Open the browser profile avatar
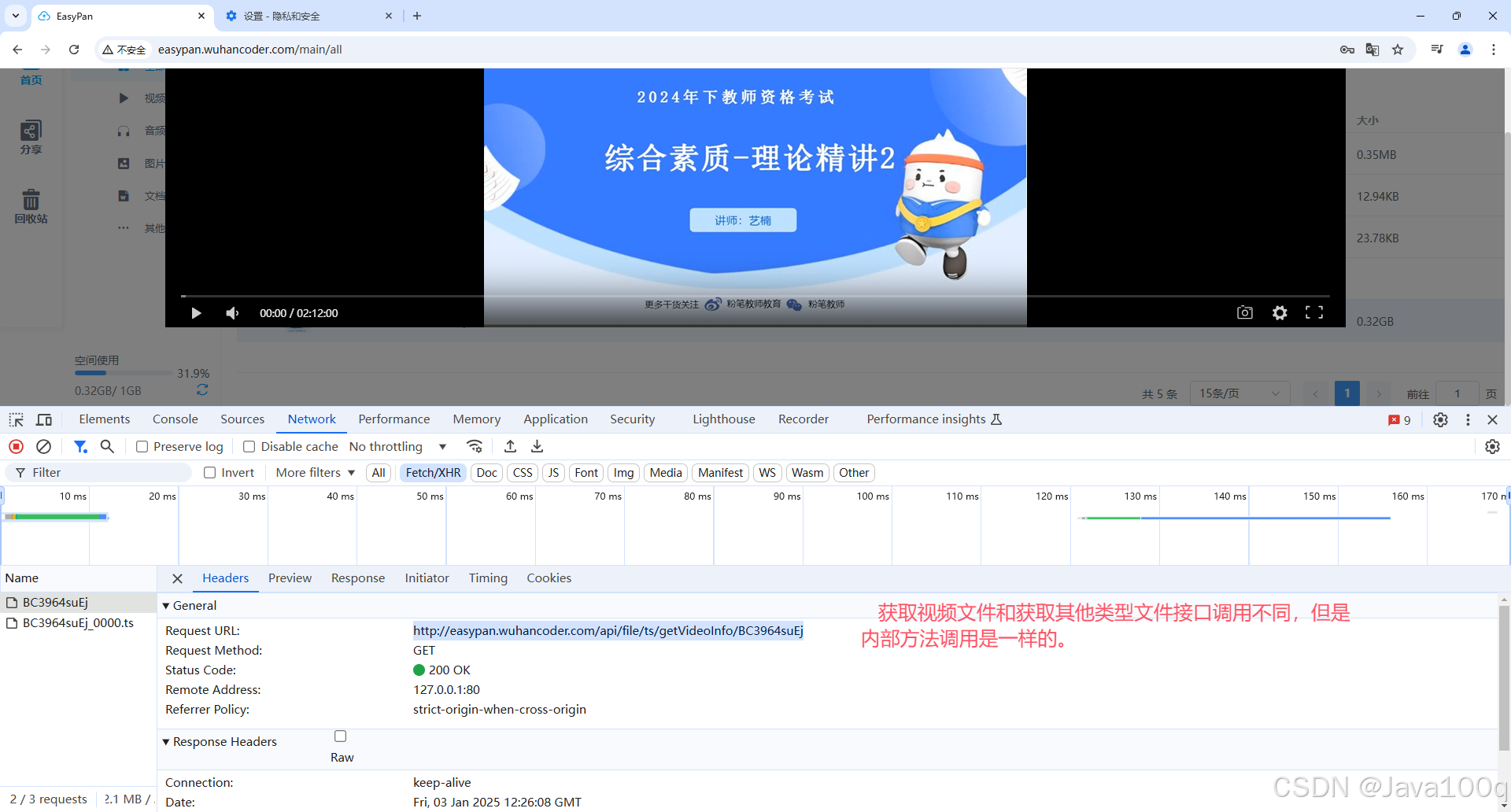Screen dimensions: 1511x812 pos(1465,50)
